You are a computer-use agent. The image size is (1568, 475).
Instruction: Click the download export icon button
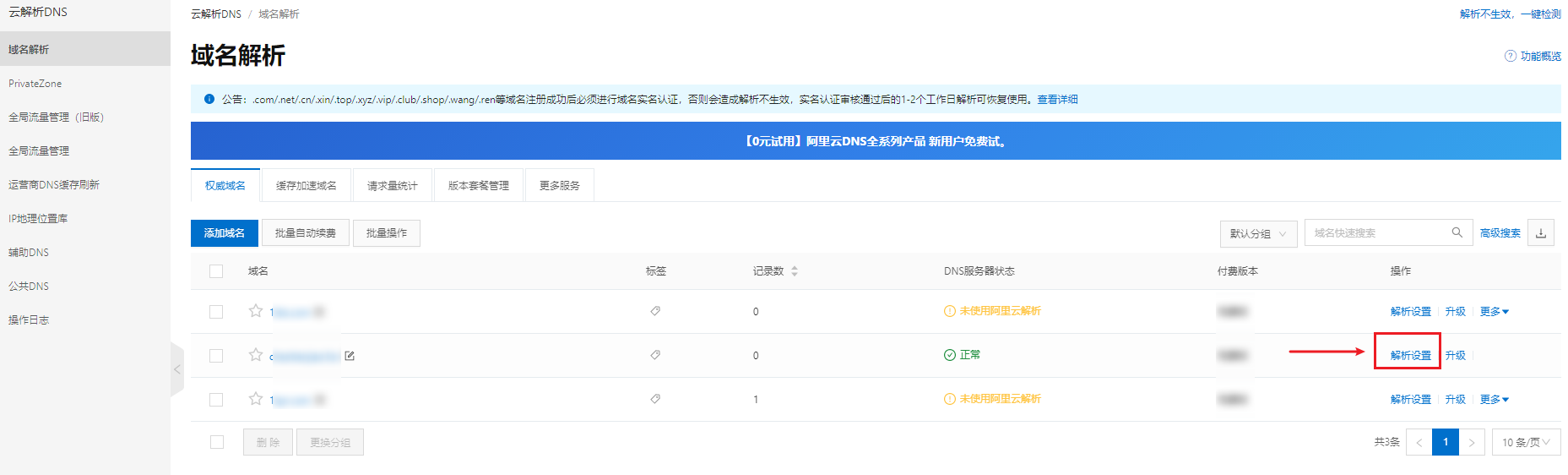point(1541,233)
